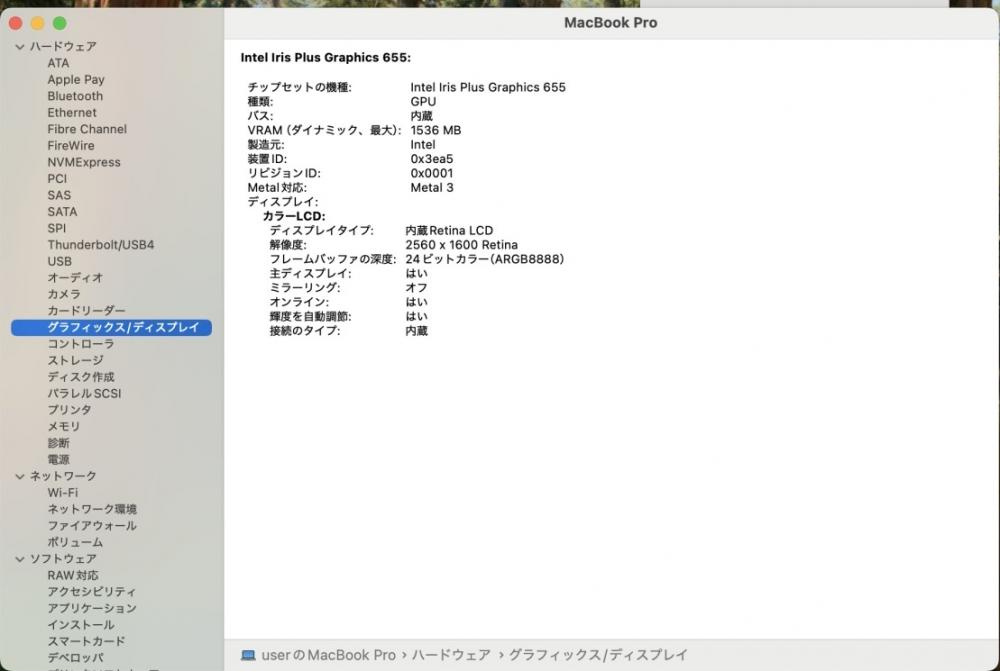
Task: Select 診断 in the sidebar
Action: coord(58,443)
